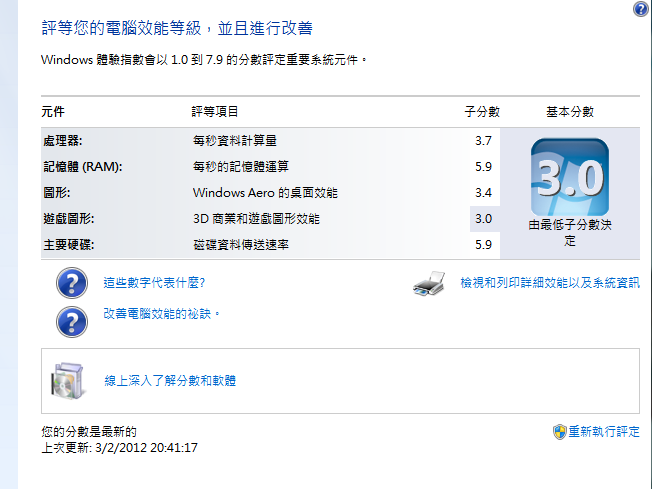
Task: Click 重新執行評定 to rerun assessment
Action: tap(604, 432)
